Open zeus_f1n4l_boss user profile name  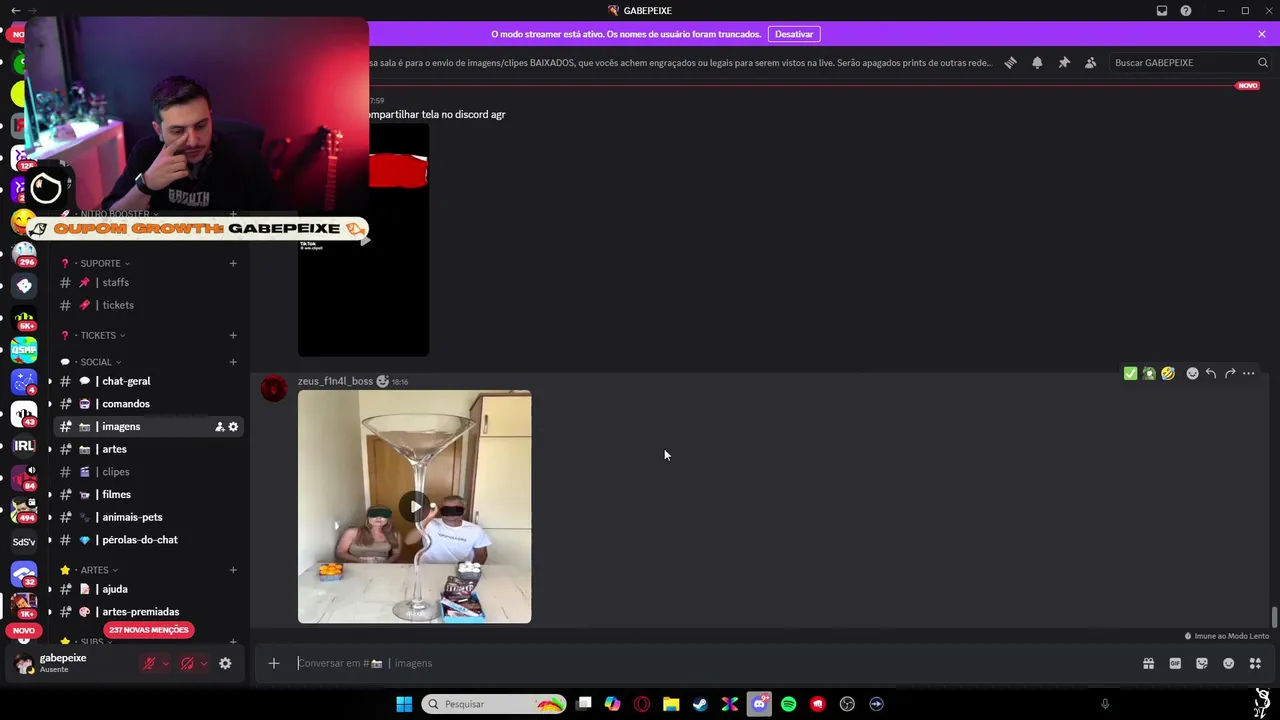click(335, 381)
